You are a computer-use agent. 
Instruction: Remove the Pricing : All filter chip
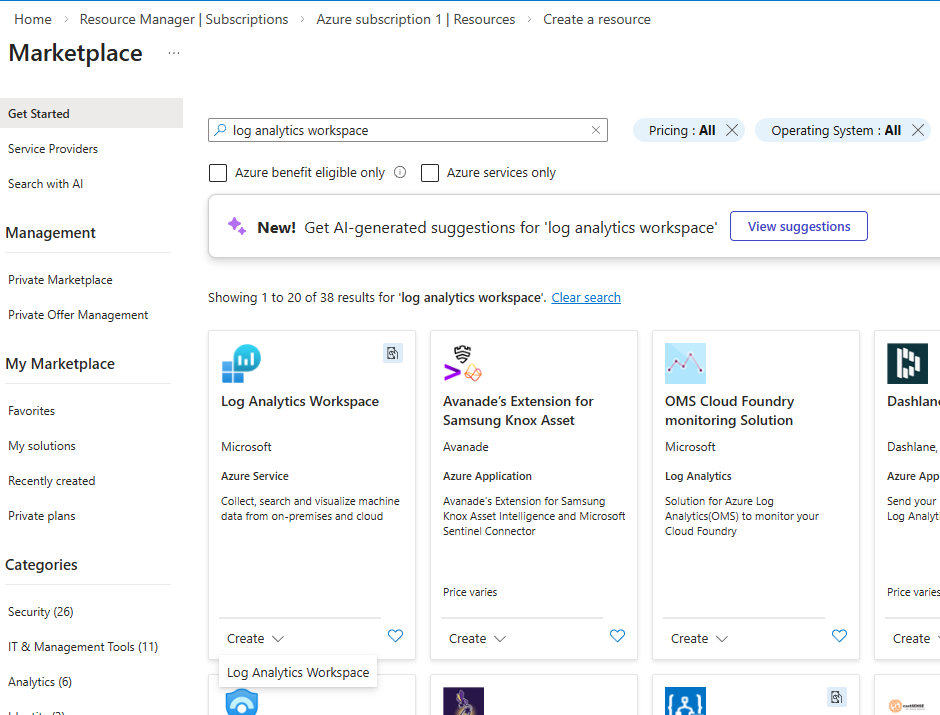731,130
